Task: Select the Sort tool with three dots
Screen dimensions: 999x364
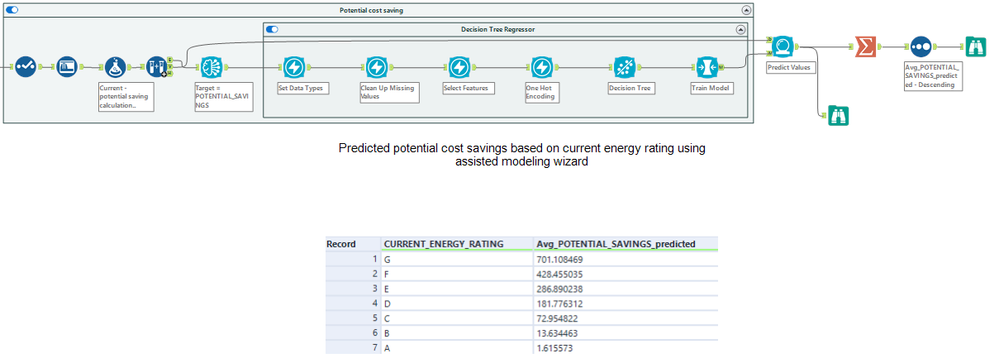Action: 921,47
